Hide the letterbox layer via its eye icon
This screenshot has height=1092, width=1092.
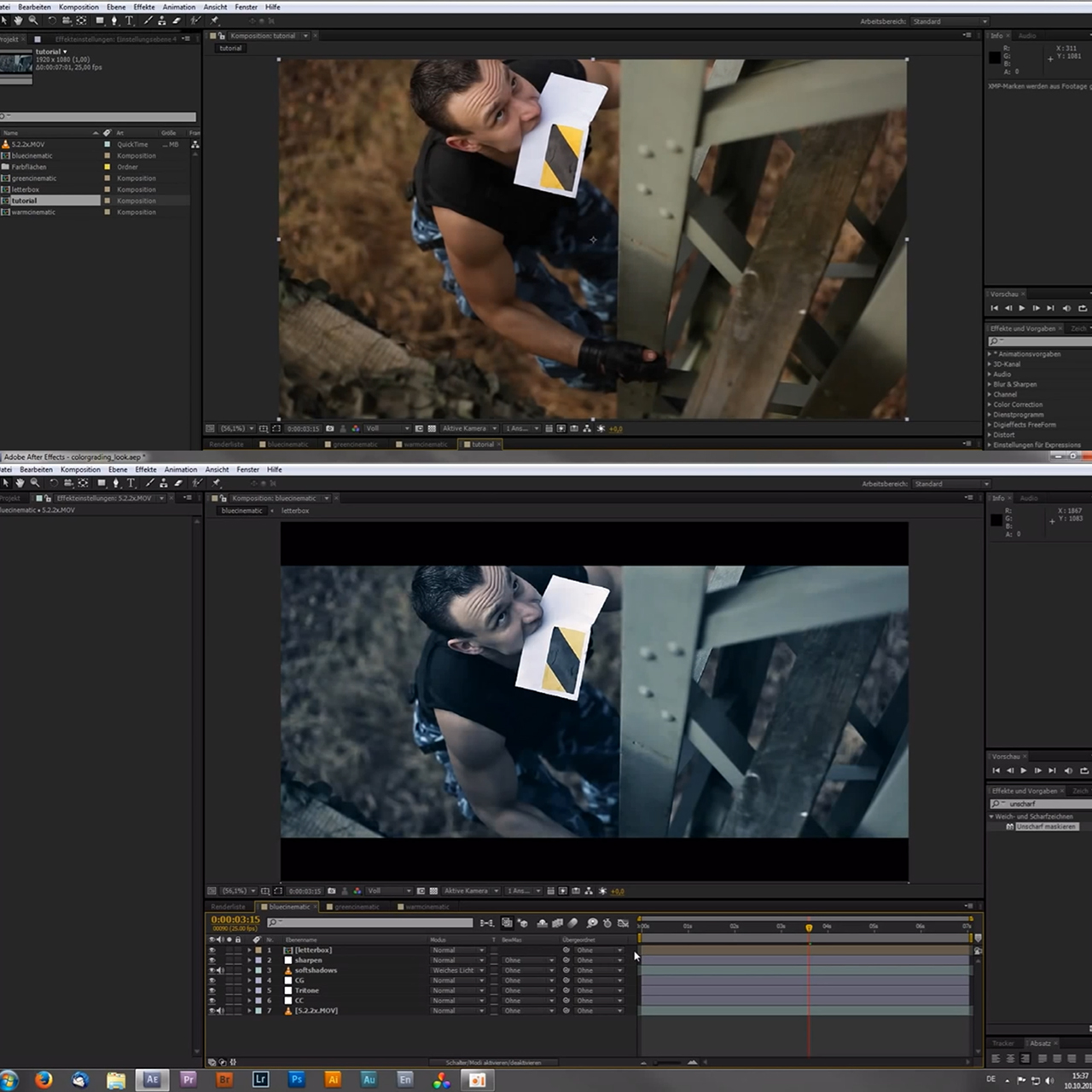(x=212, y=950)
